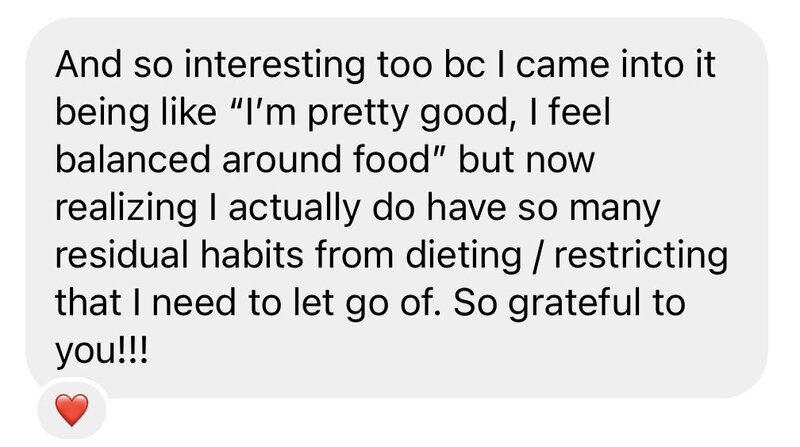Click the word "interesting" in the message
The height and width of the screenshot is (447, 800).
point(274,65)
